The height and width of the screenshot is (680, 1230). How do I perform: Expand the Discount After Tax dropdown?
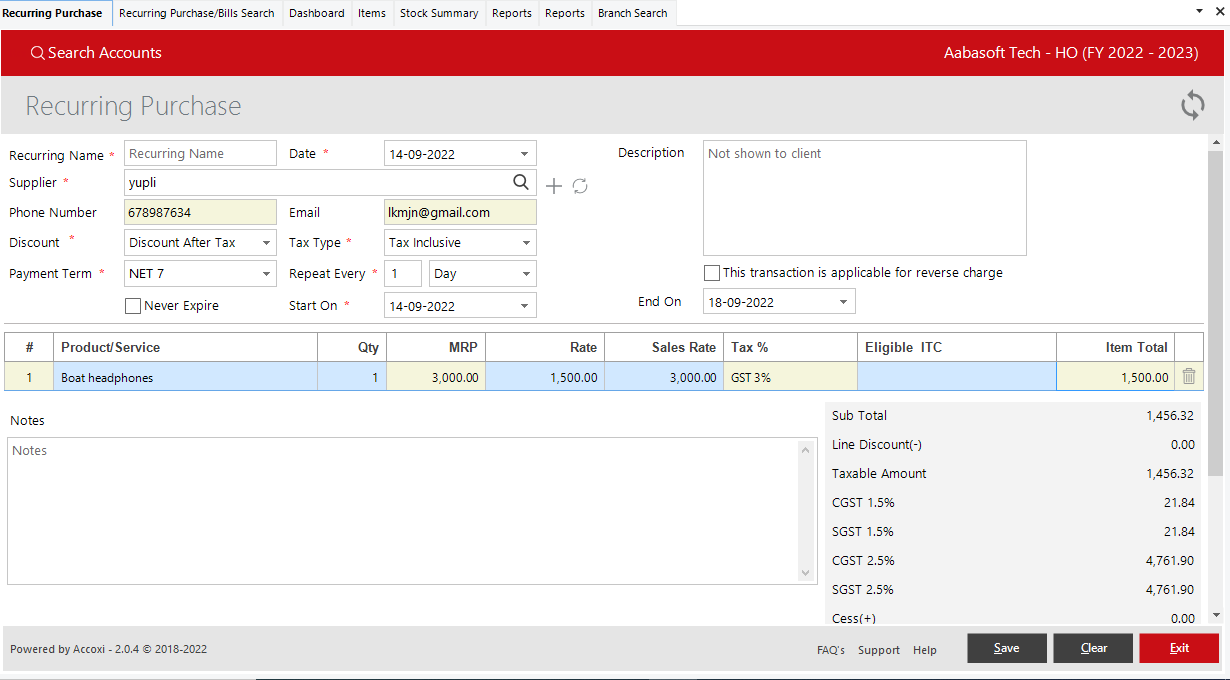266,243
